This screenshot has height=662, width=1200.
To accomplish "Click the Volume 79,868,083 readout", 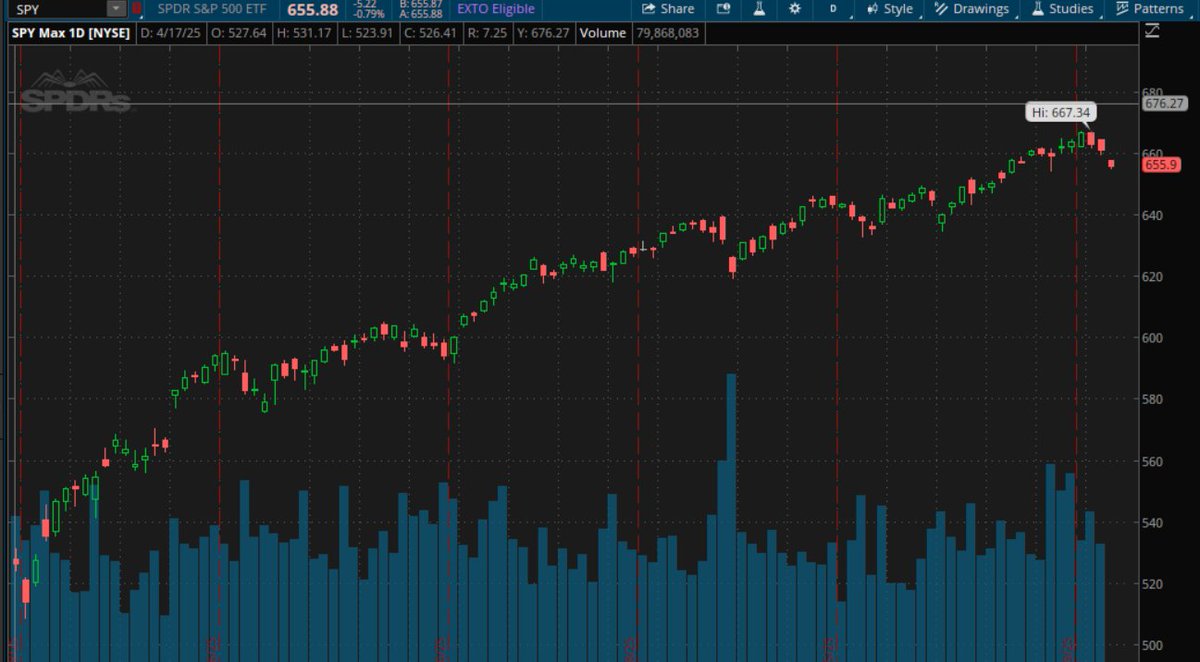I will tap(639, 33).
